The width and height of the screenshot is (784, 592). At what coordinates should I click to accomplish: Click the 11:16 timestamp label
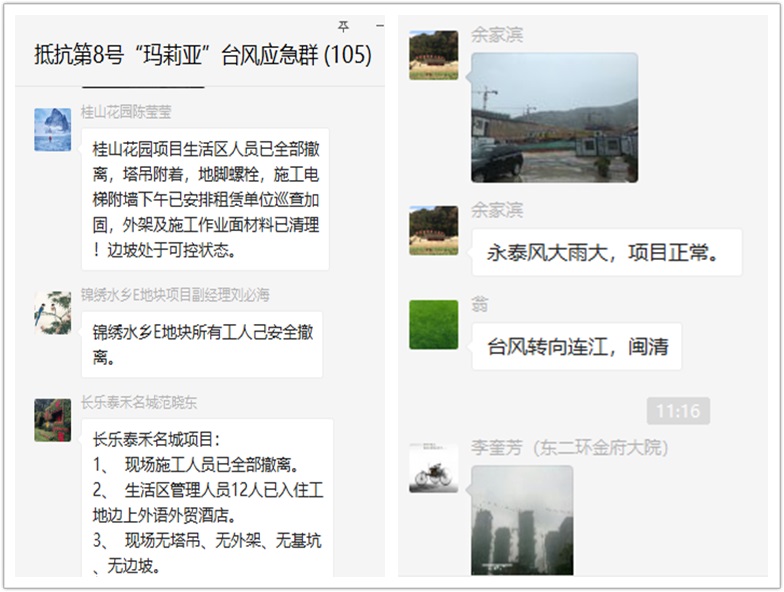[678, 411]
